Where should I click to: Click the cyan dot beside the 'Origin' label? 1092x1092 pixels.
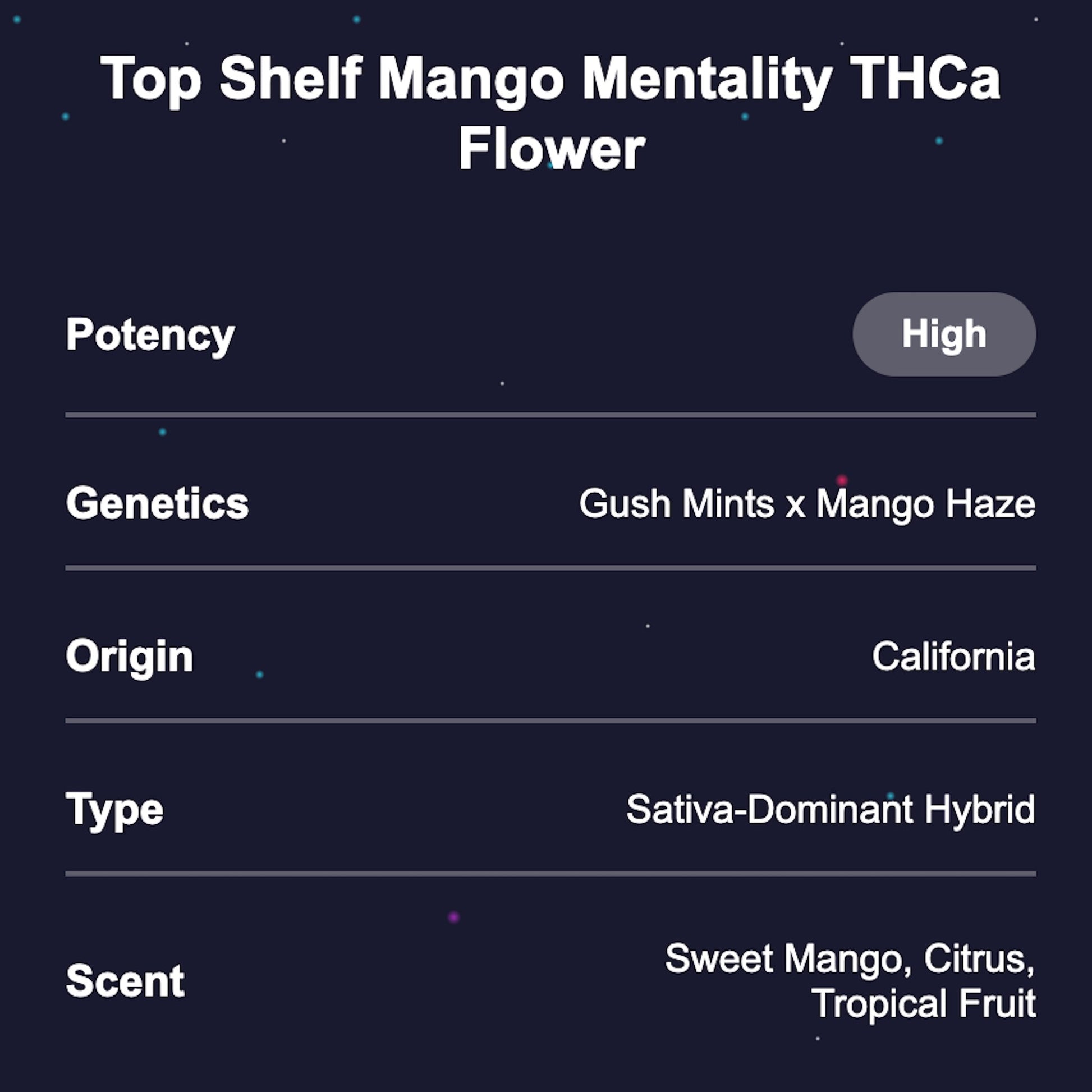click(x=259, y=675)
